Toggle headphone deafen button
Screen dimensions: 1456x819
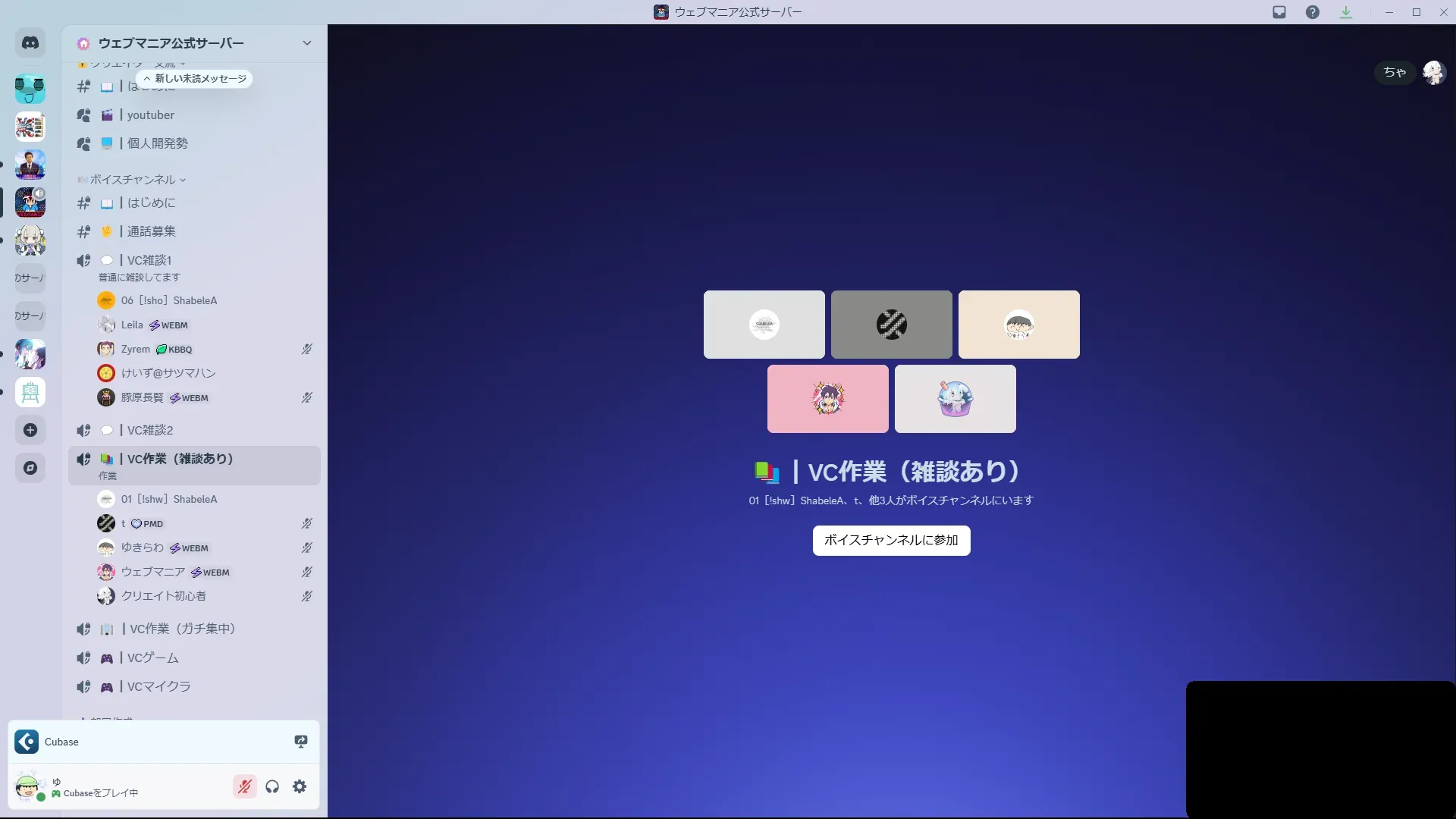coord(272,786)
